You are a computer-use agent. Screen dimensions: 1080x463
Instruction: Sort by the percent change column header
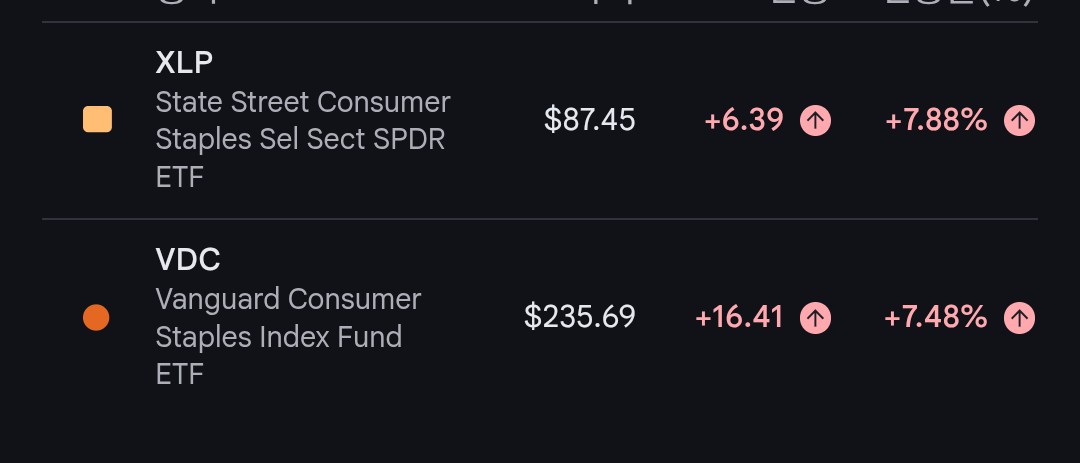[959, 3]
